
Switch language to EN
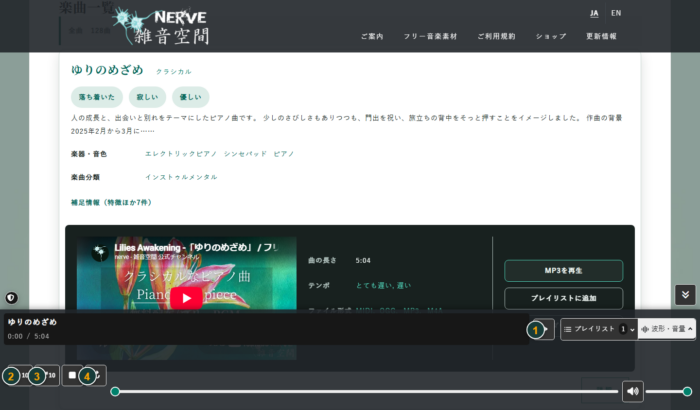tap(616, 13)
